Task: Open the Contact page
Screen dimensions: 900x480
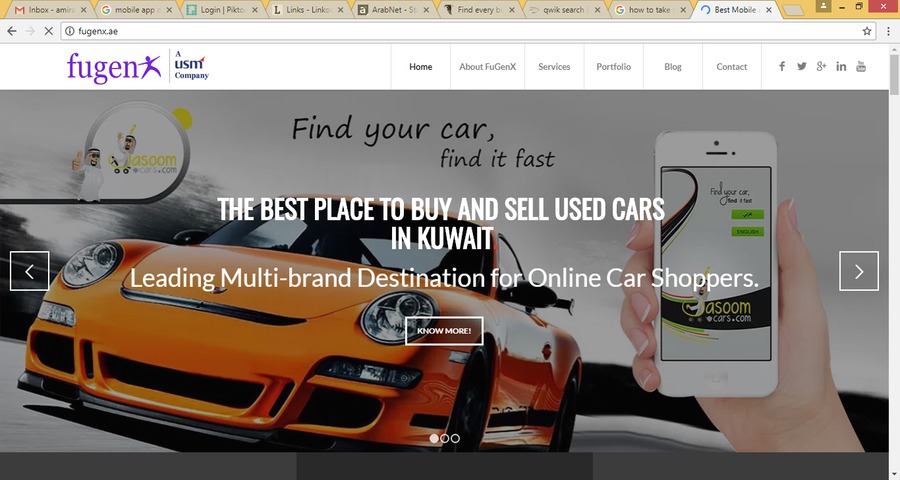Action: click(732, 67)
